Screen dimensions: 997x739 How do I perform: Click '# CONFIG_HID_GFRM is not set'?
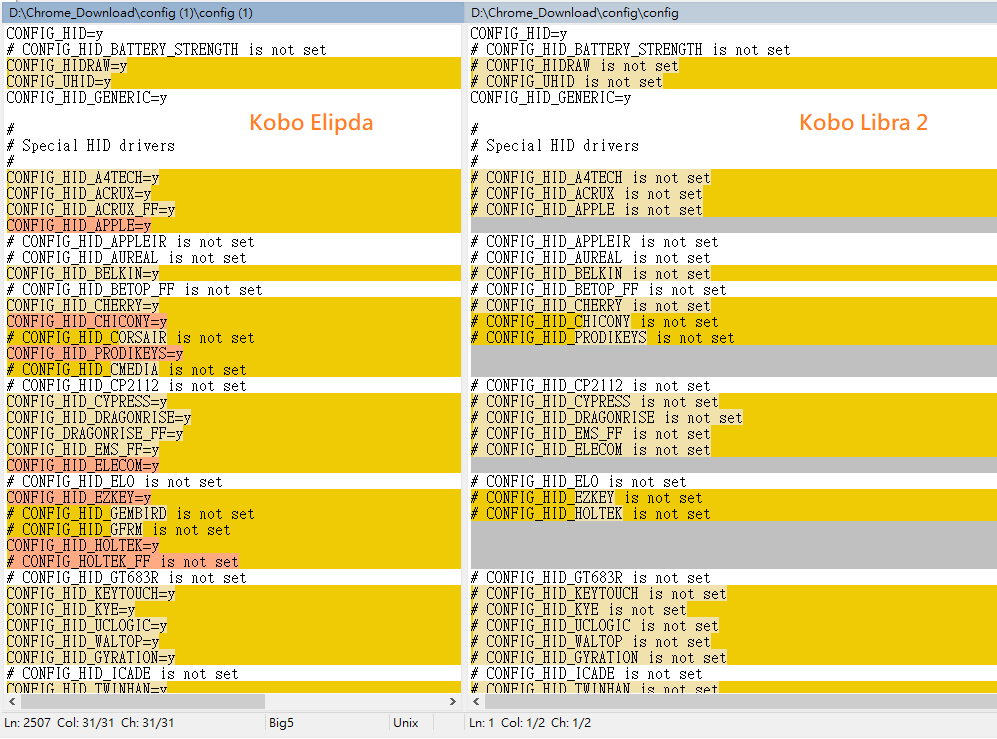point(118,530)
